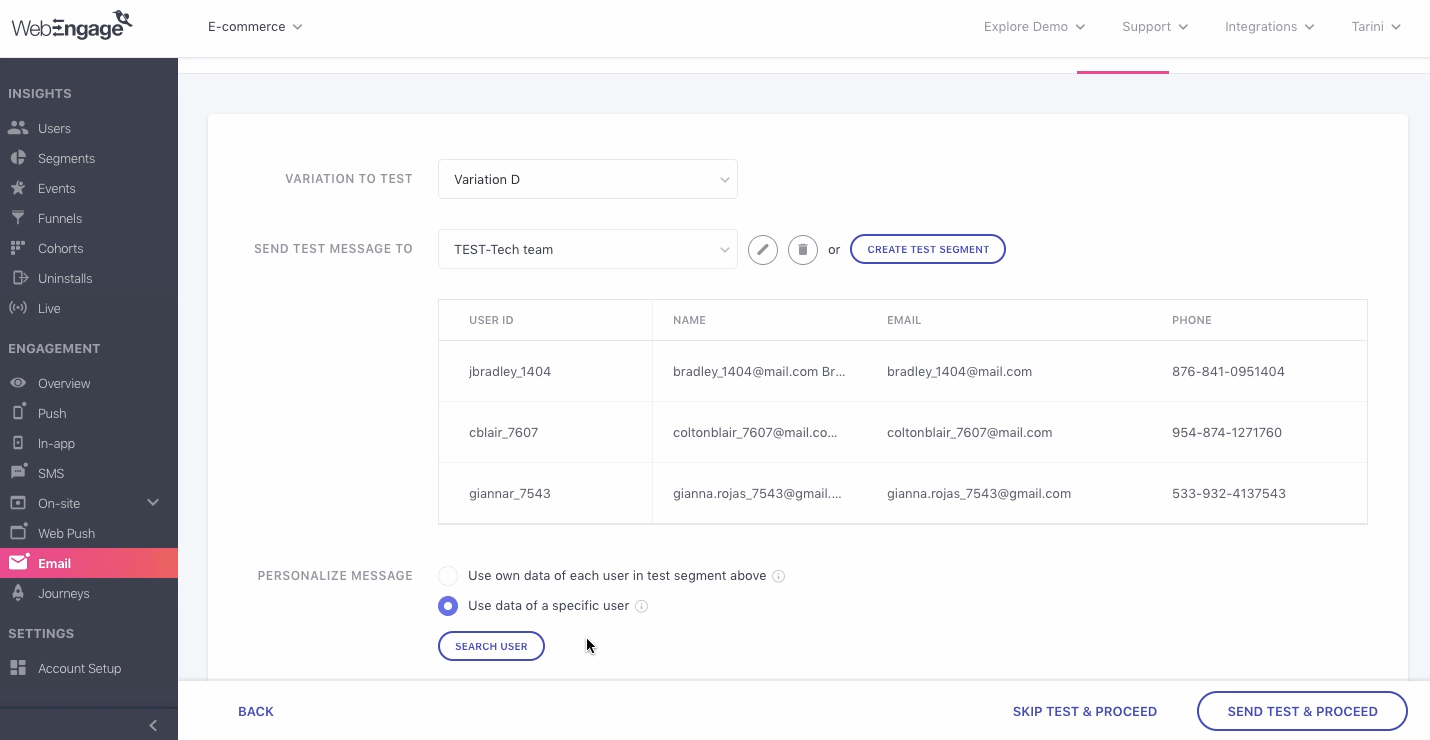Image resolution: width=1430 pixels, height=740 pixels.
Task: Click the In-app device icon
Action: pos(18,443)
